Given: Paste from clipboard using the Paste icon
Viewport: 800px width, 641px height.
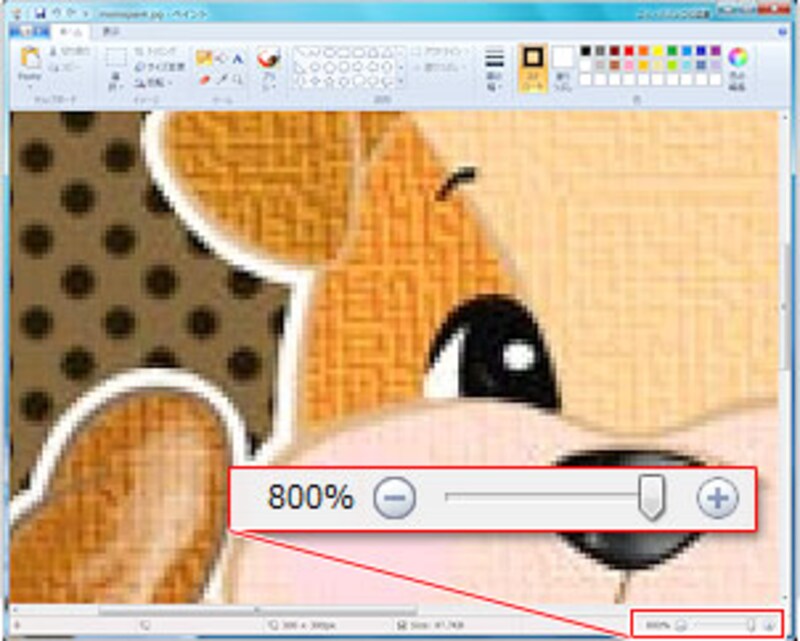Looking at the screenshot, I should point(30,59).
